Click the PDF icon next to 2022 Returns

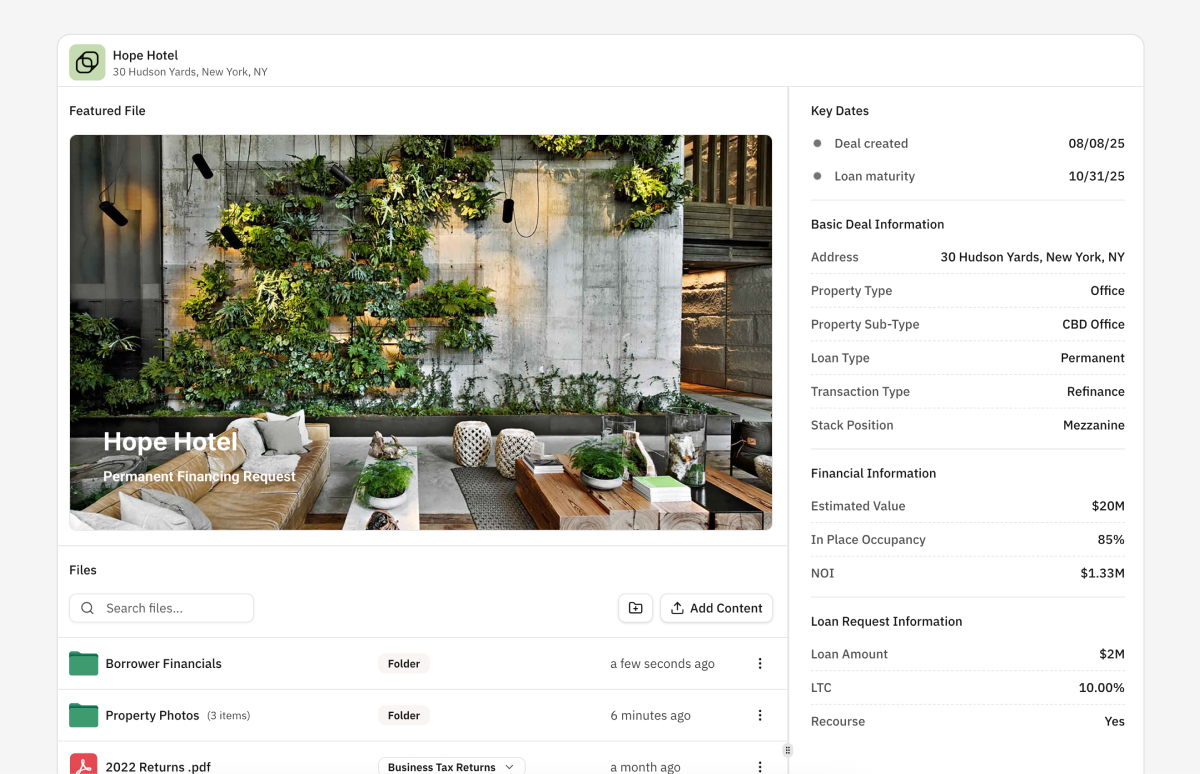84,764
